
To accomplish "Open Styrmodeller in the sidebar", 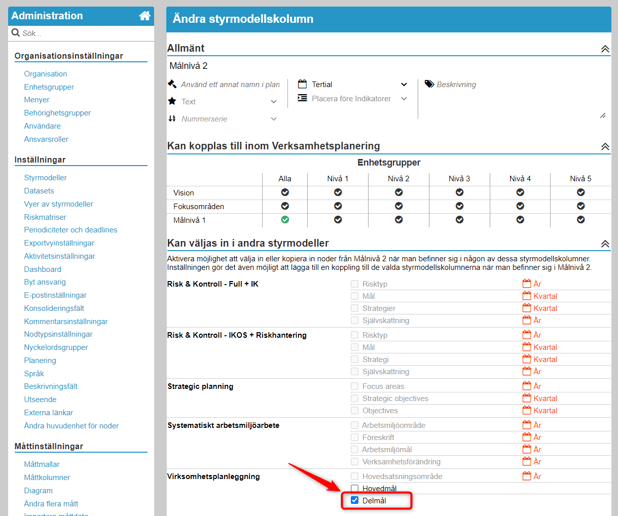I will [45, 178].
